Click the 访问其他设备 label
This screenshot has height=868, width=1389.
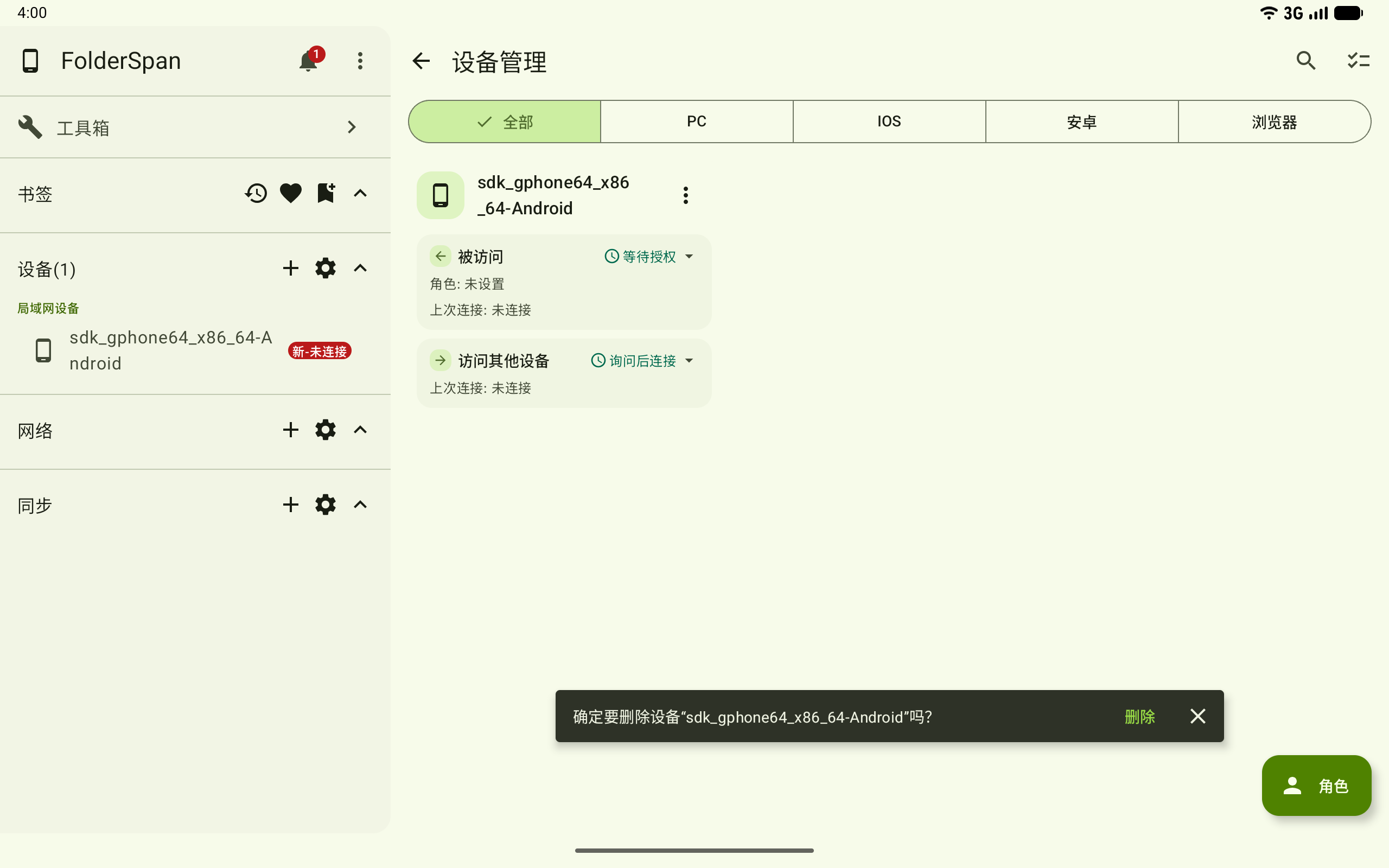click(x=504, y=361)
